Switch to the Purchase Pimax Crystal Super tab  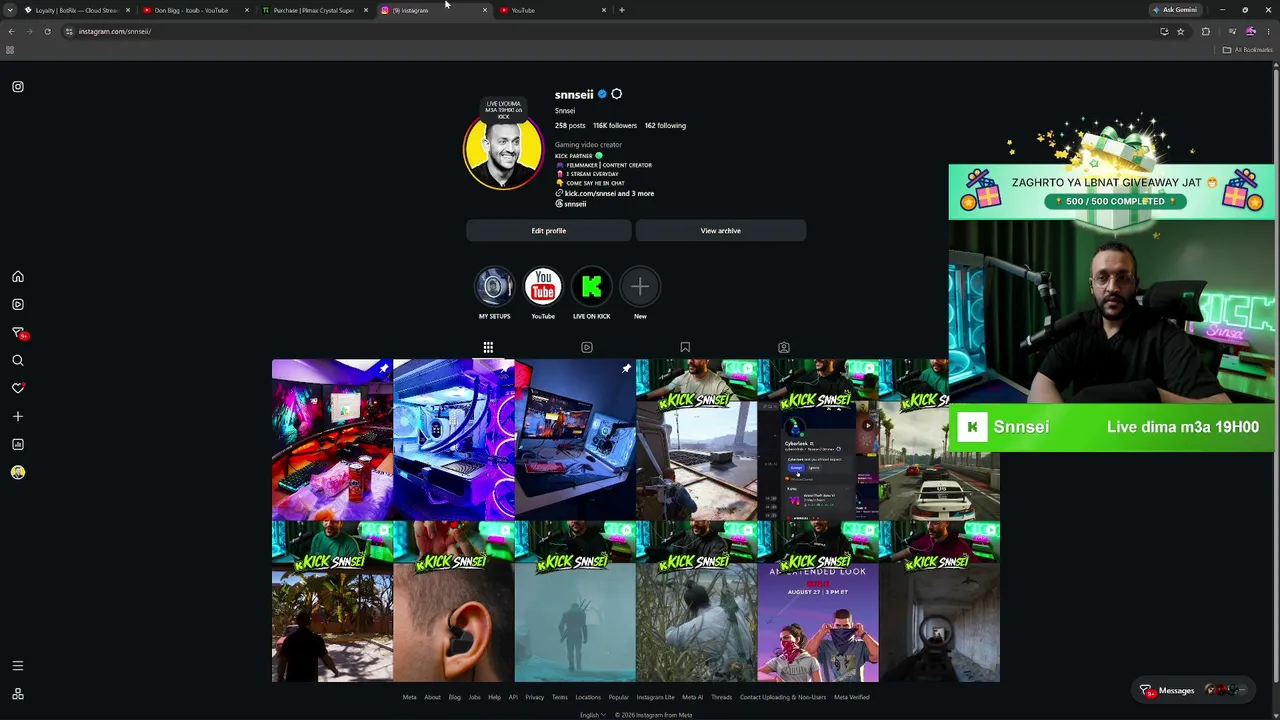[313, 10]
